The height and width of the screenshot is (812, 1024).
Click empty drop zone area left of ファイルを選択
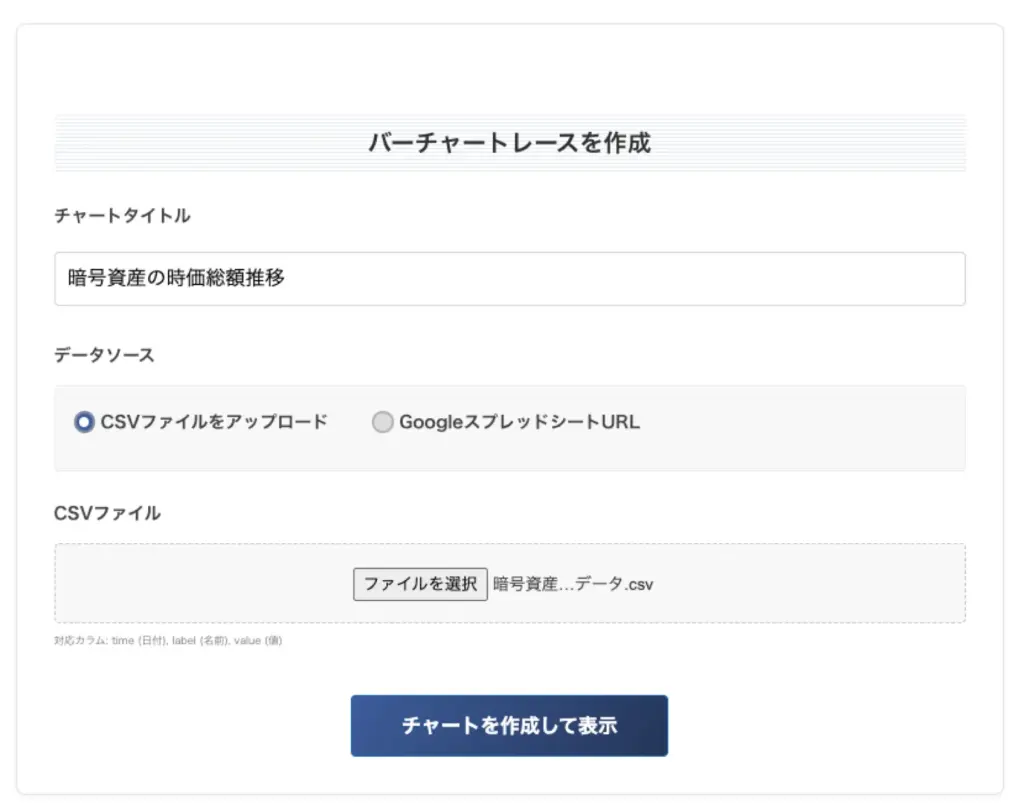point(200,584)
